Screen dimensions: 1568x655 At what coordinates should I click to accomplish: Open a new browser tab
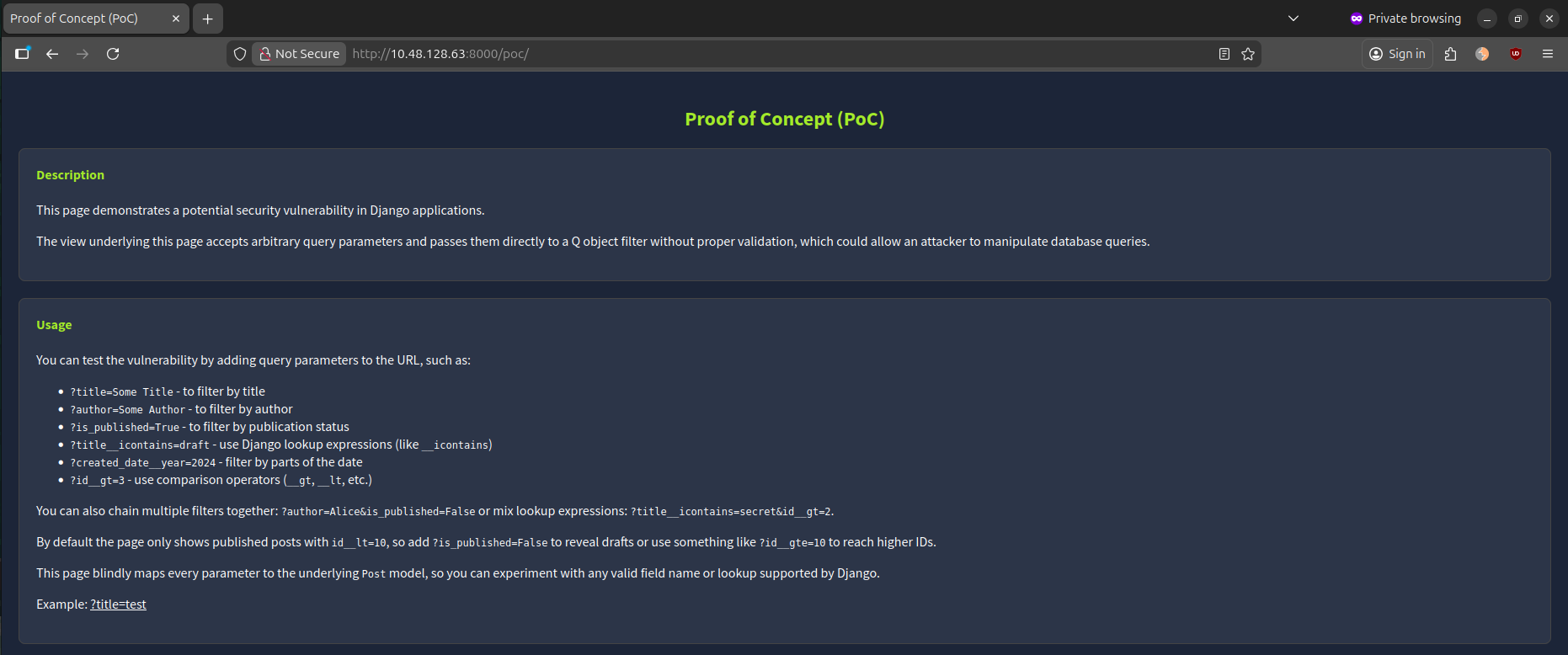207,18
